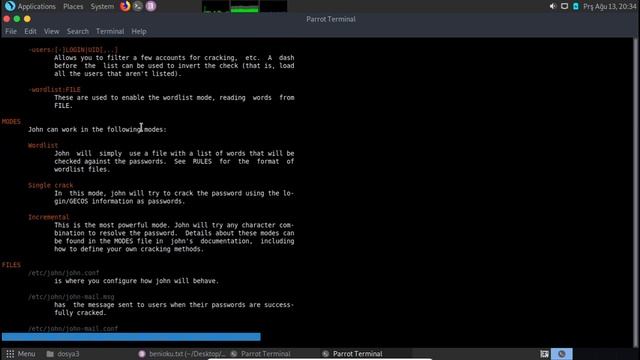640x360 pixels.
Task: Launch the terminal from the panel launcher icon
Action: click(x=138, y=6)
